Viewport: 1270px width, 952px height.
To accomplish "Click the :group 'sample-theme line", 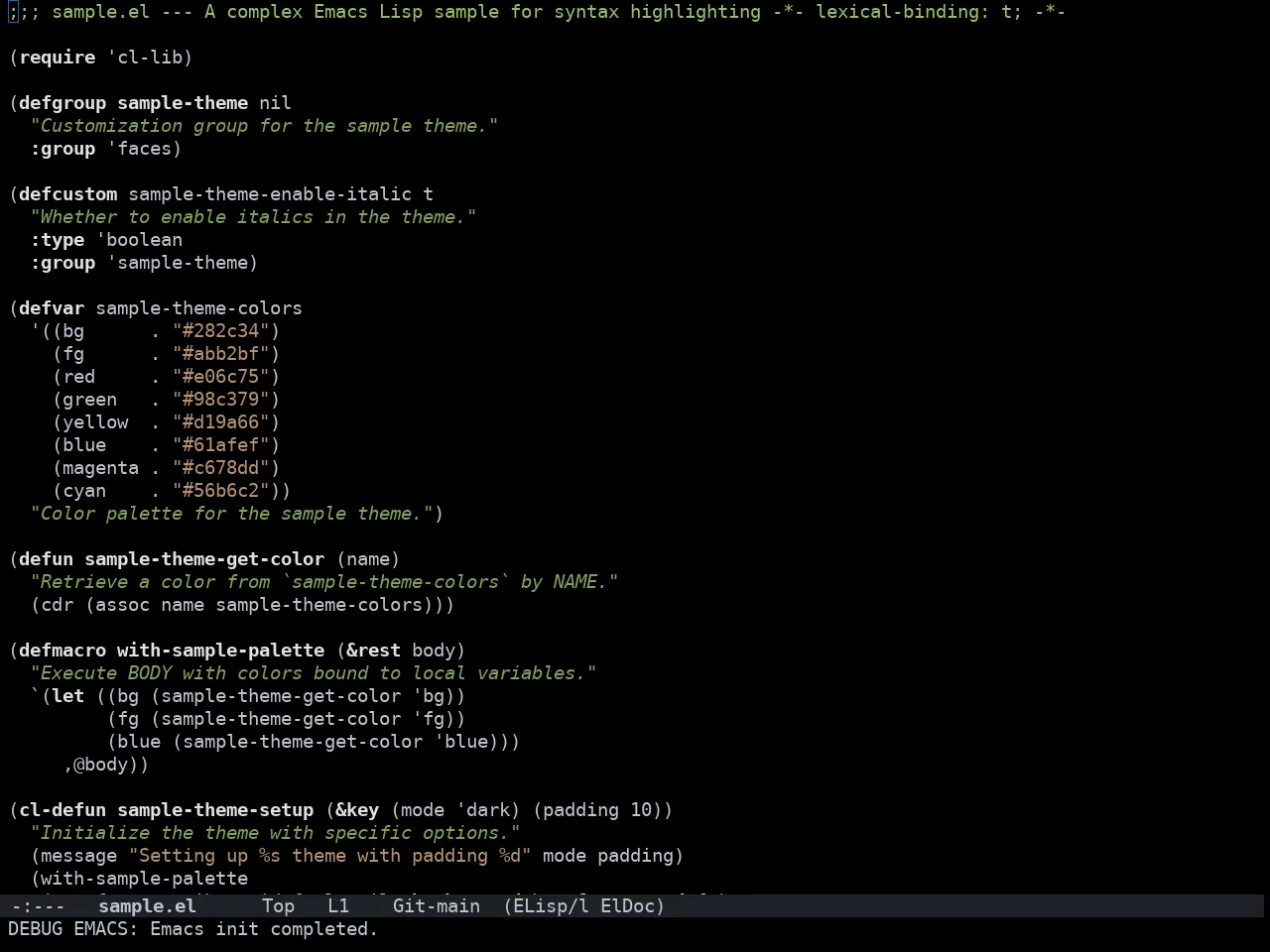I will point(144,263).
